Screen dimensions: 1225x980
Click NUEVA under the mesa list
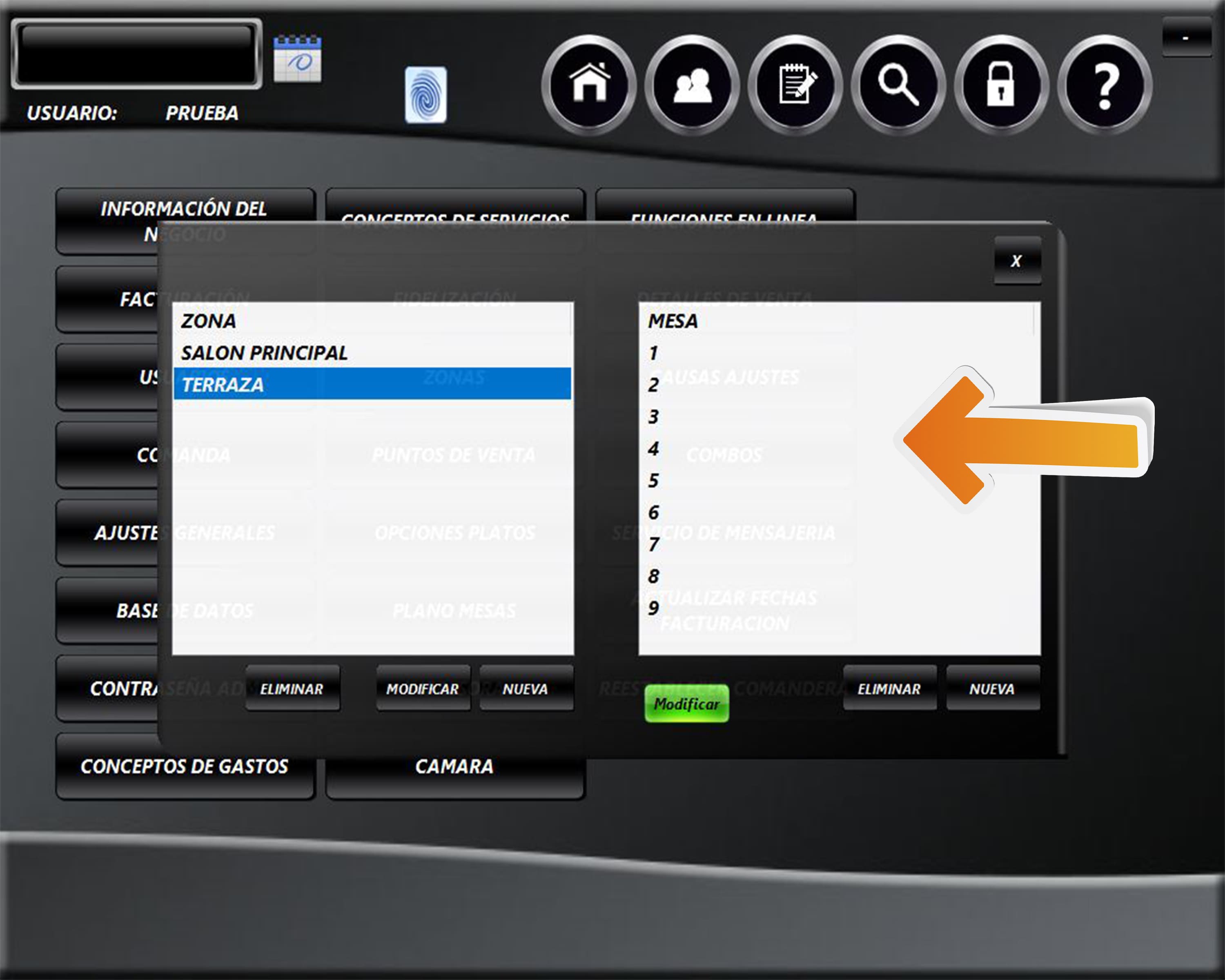pyautogui.click(x=992, y=688)
